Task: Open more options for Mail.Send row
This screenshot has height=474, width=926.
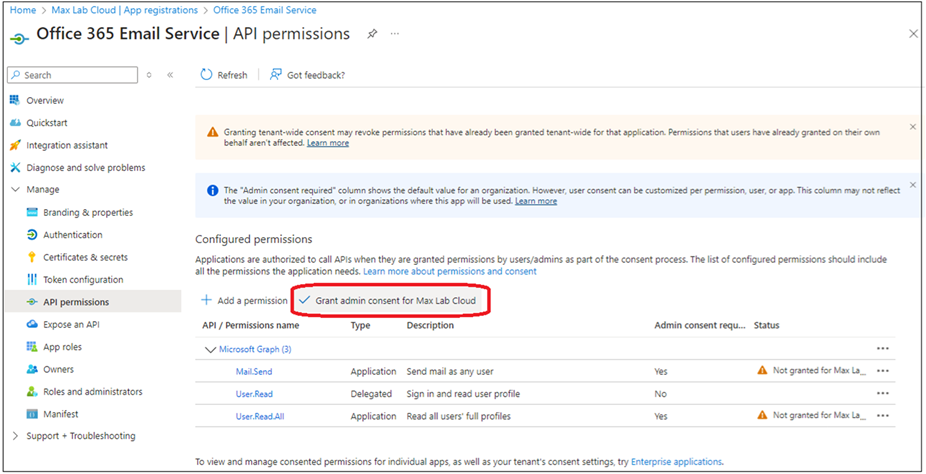Action: 883,371
